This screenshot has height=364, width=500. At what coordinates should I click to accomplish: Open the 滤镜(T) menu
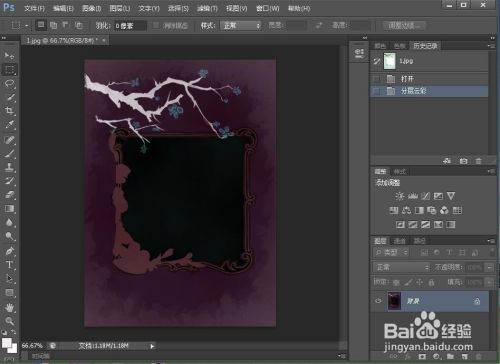point(207,8)
